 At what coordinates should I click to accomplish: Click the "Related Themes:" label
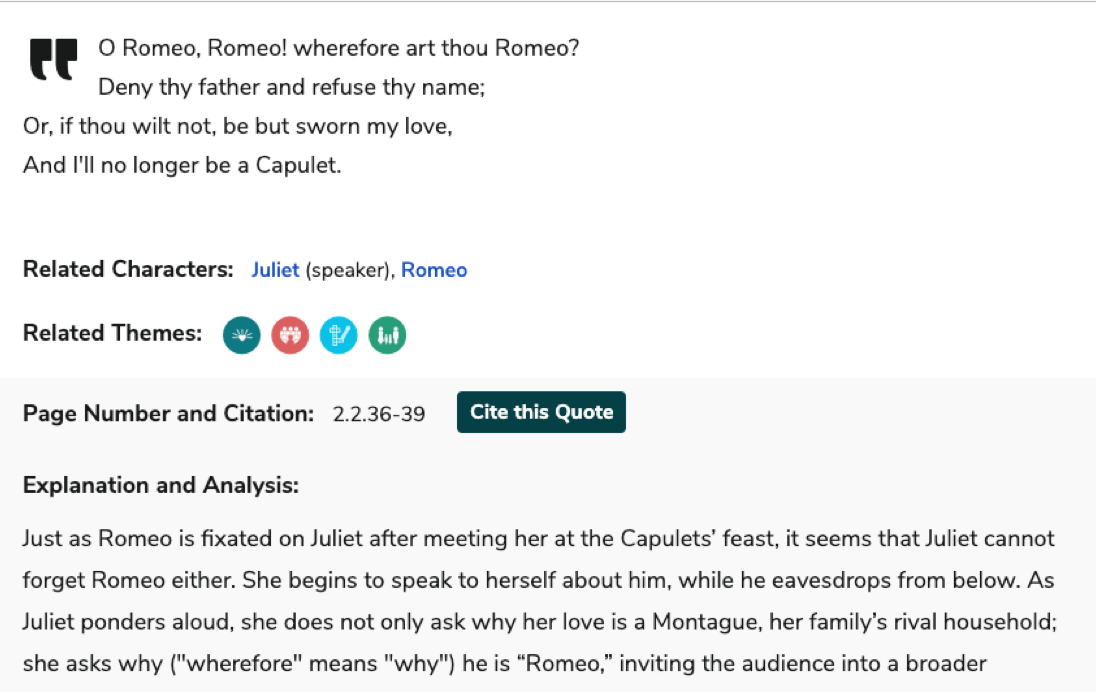112,334
